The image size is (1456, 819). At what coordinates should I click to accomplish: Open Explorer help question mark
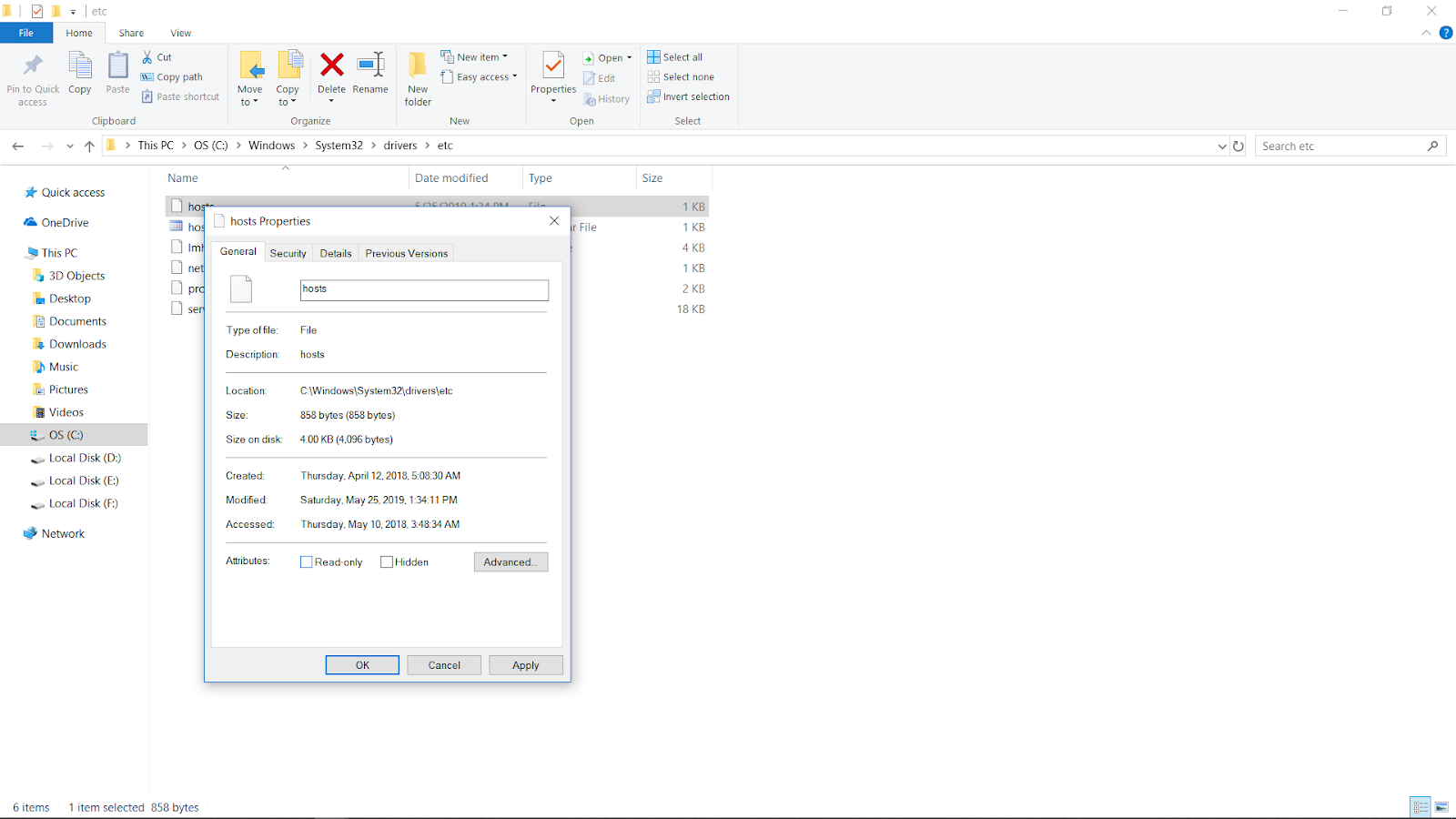coord(1445,33)
